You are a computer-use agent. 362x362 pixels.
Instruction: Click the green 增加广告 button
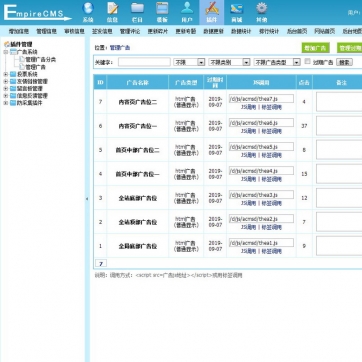(316, 48)
